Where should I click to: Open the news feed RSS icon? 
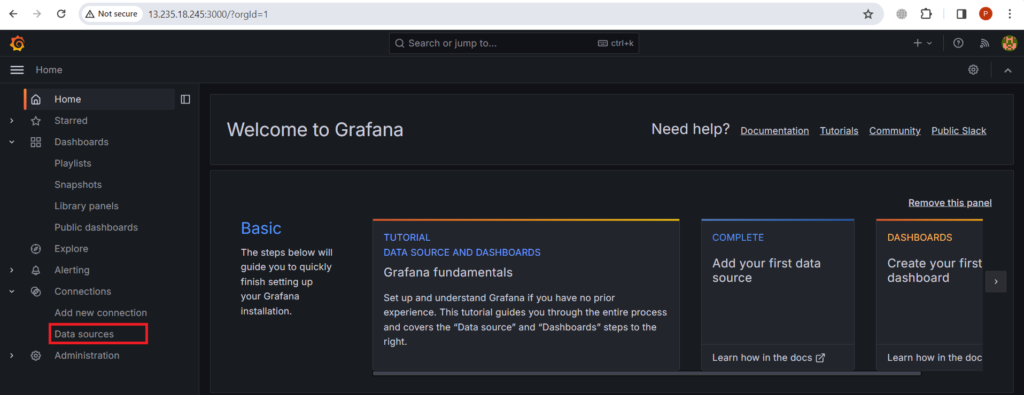(984, 43)
